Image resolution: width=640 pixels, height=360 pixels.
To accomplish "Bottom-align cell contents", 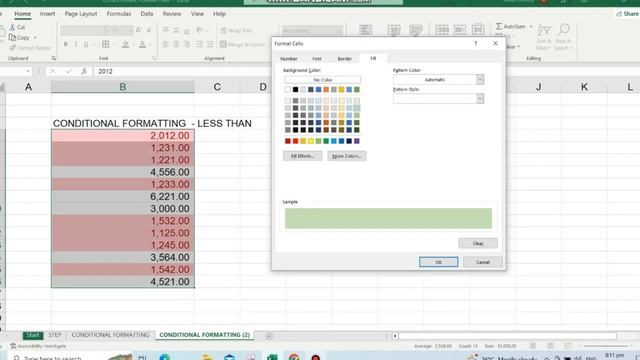I will (187, 30).
